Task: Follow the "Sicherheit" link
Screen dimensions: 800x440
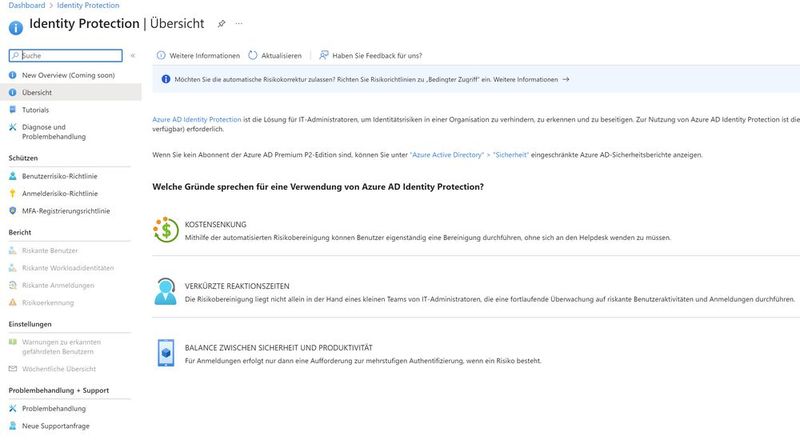Action: click(x=511, y=155)
